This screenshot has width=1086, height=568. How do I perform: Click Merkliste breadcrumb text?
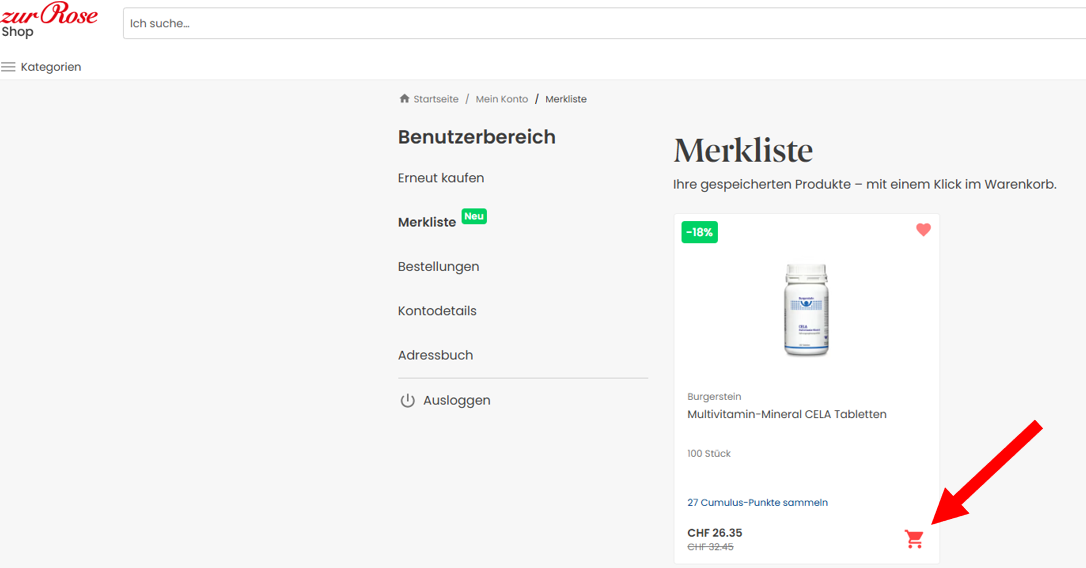click(566, 99)
